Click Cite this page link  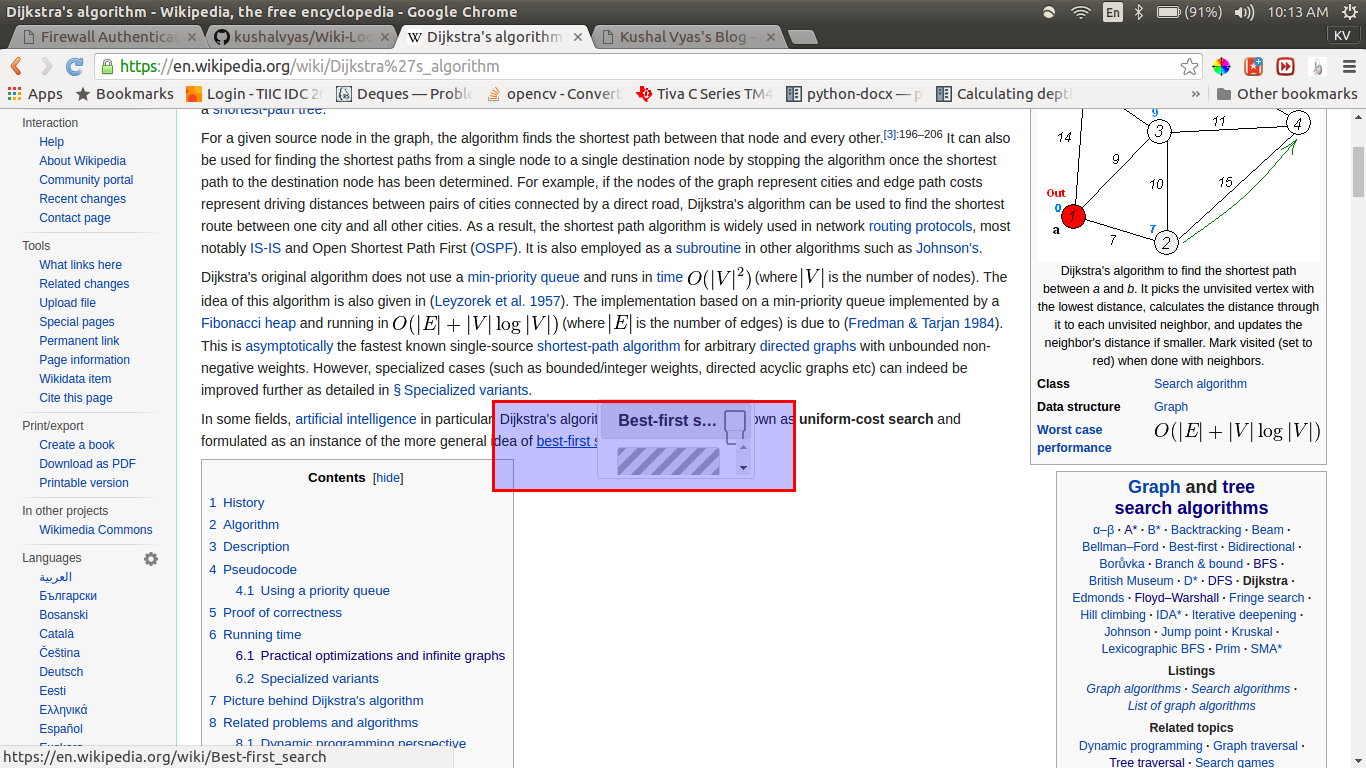click(x=76, y=398)
